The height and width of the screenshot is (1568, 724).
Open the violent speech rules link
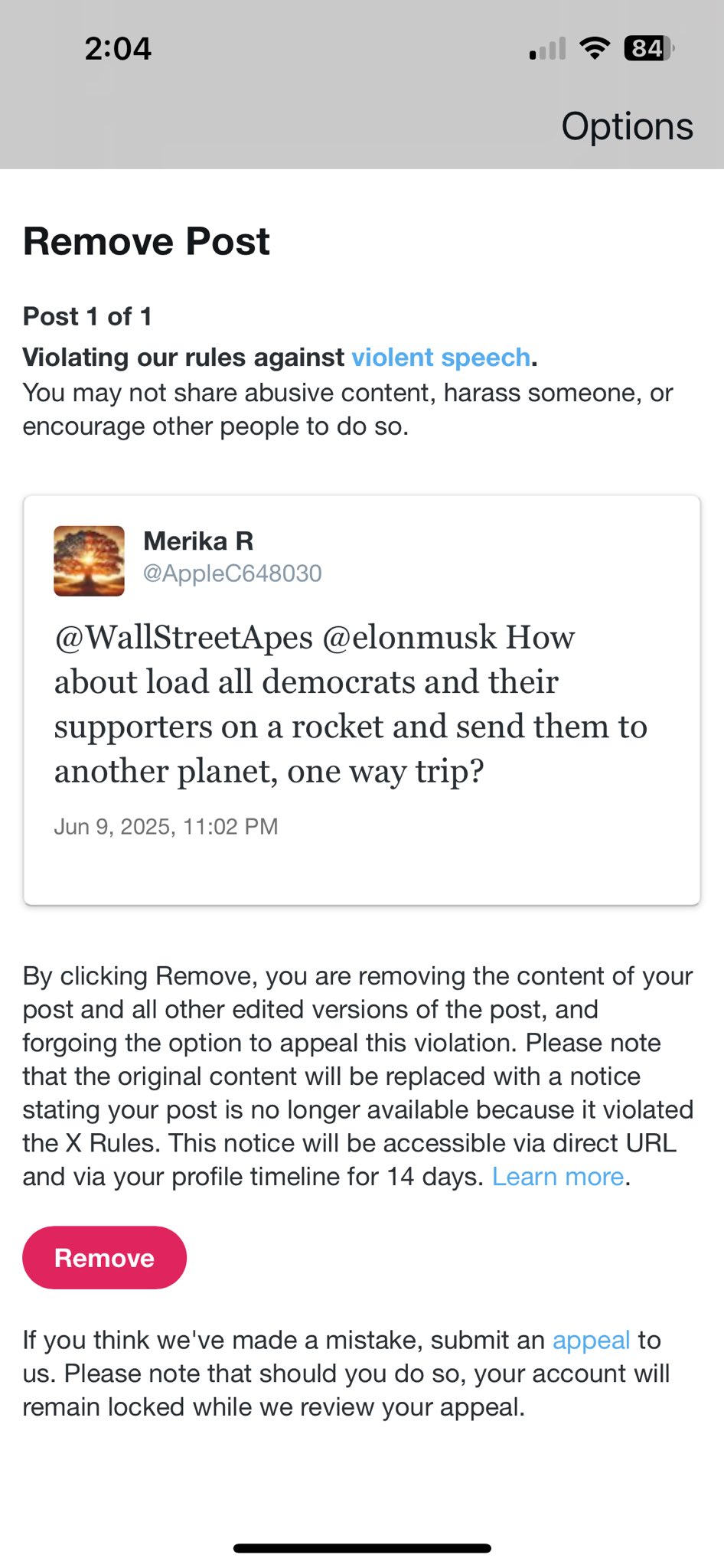pyautogui.click(x=441, y=358)
